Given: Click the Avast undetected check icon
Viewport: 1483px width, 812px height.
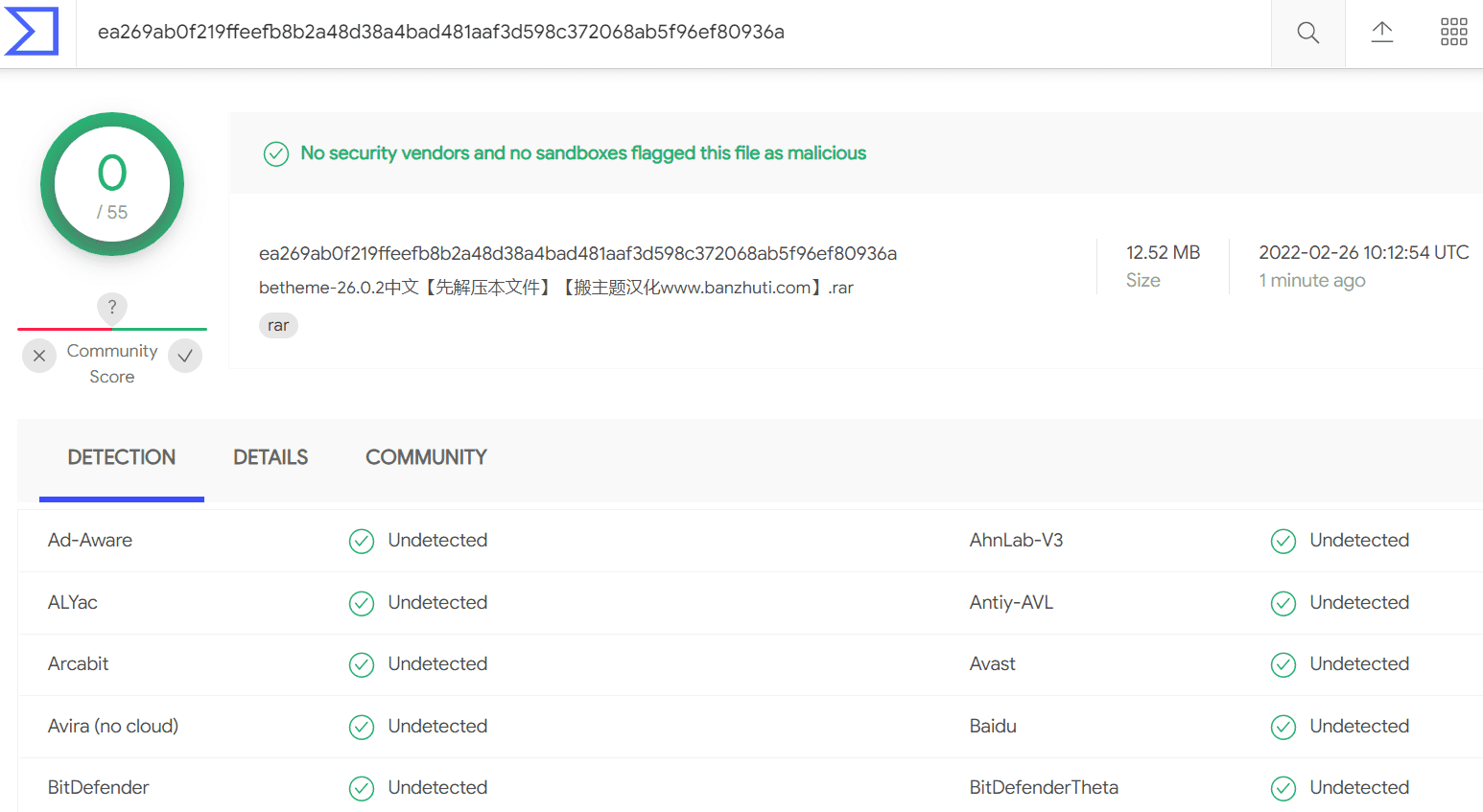Looking at the screenshot, I should 1283,665.
